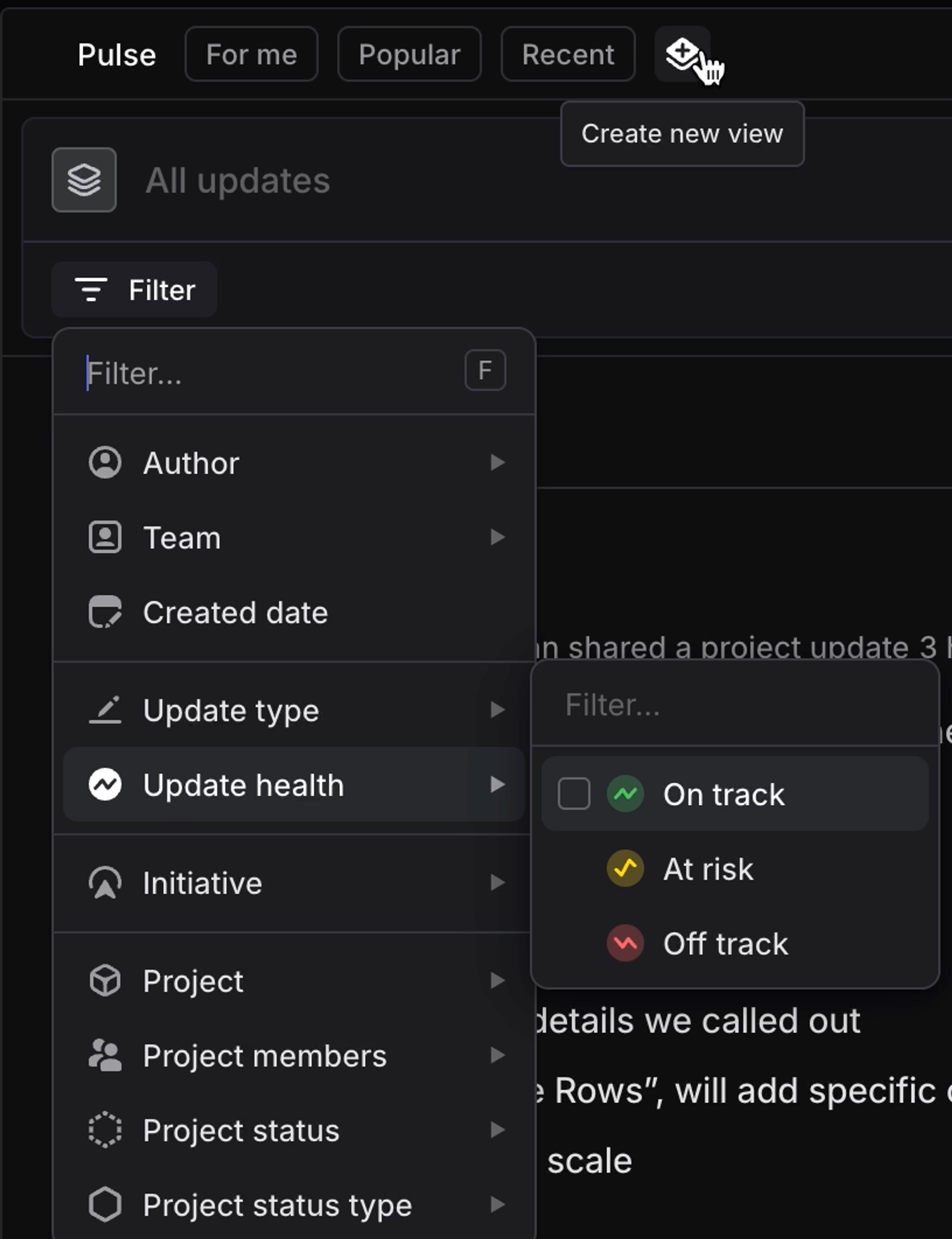Expand the Team submenu arrow
This screenshot has width=952, height=1239.
[497, 537]
